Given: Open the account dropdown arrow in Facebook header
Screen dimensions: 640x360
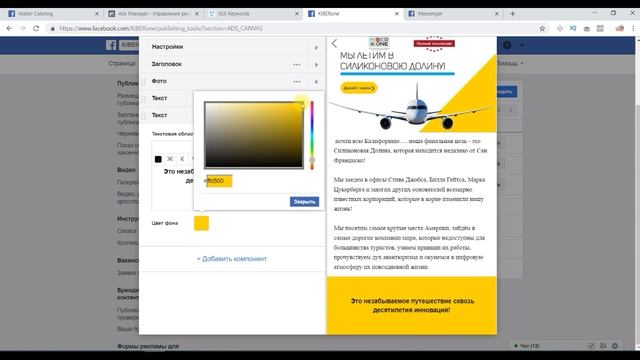Looking at the screenshot, I should point(522,45).
